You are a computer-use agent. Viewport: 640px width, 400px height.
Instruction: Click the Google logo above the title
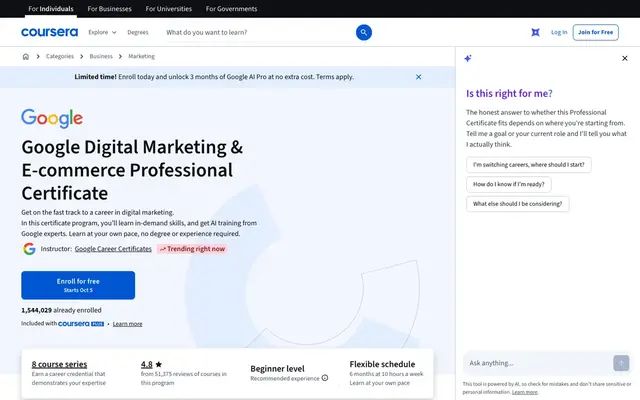[52, 118]
